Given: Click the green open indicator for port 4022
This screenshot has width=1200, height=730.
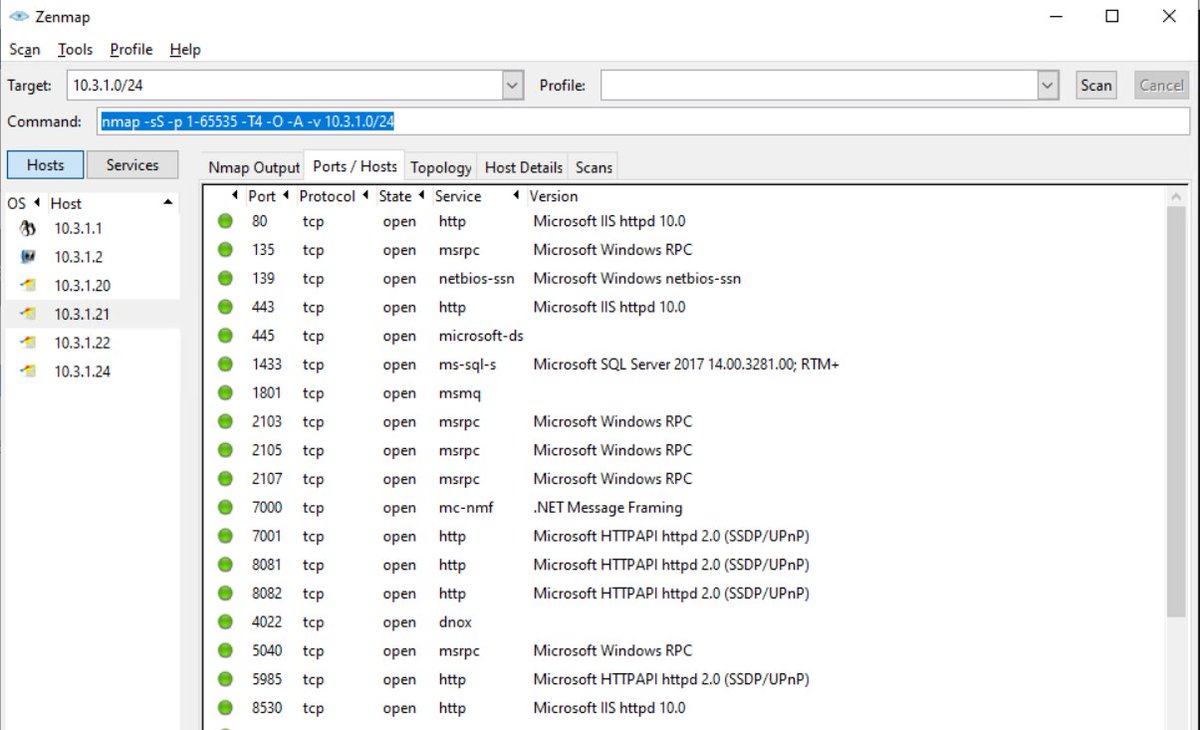Looking at the screenshot, I should (226, 622).
